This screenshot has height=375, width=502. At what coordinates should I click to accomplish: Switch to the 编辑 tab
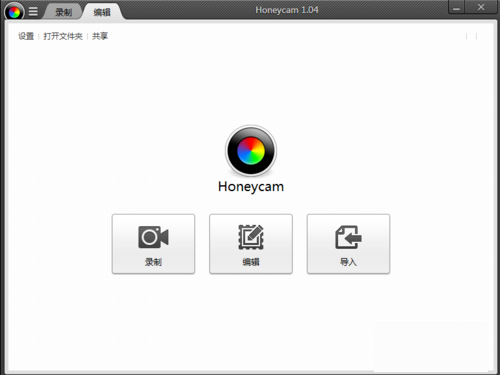tap(102, 12)
